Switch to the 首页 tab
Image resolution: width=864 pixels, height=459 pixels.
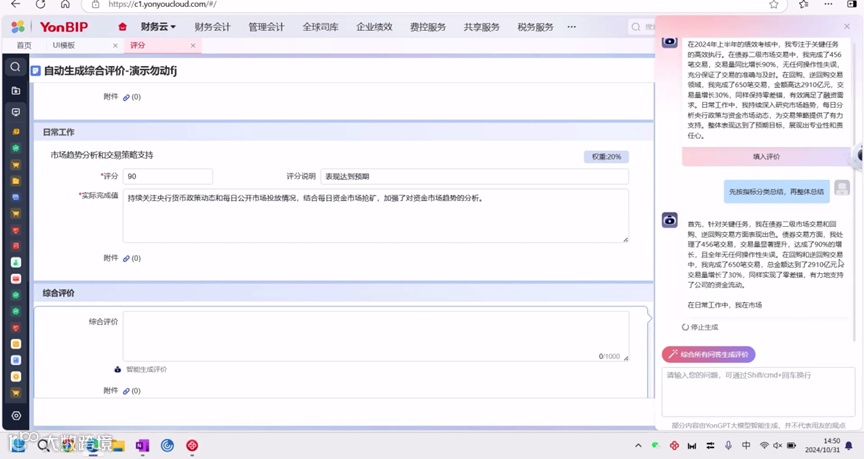tap(24, 45)
